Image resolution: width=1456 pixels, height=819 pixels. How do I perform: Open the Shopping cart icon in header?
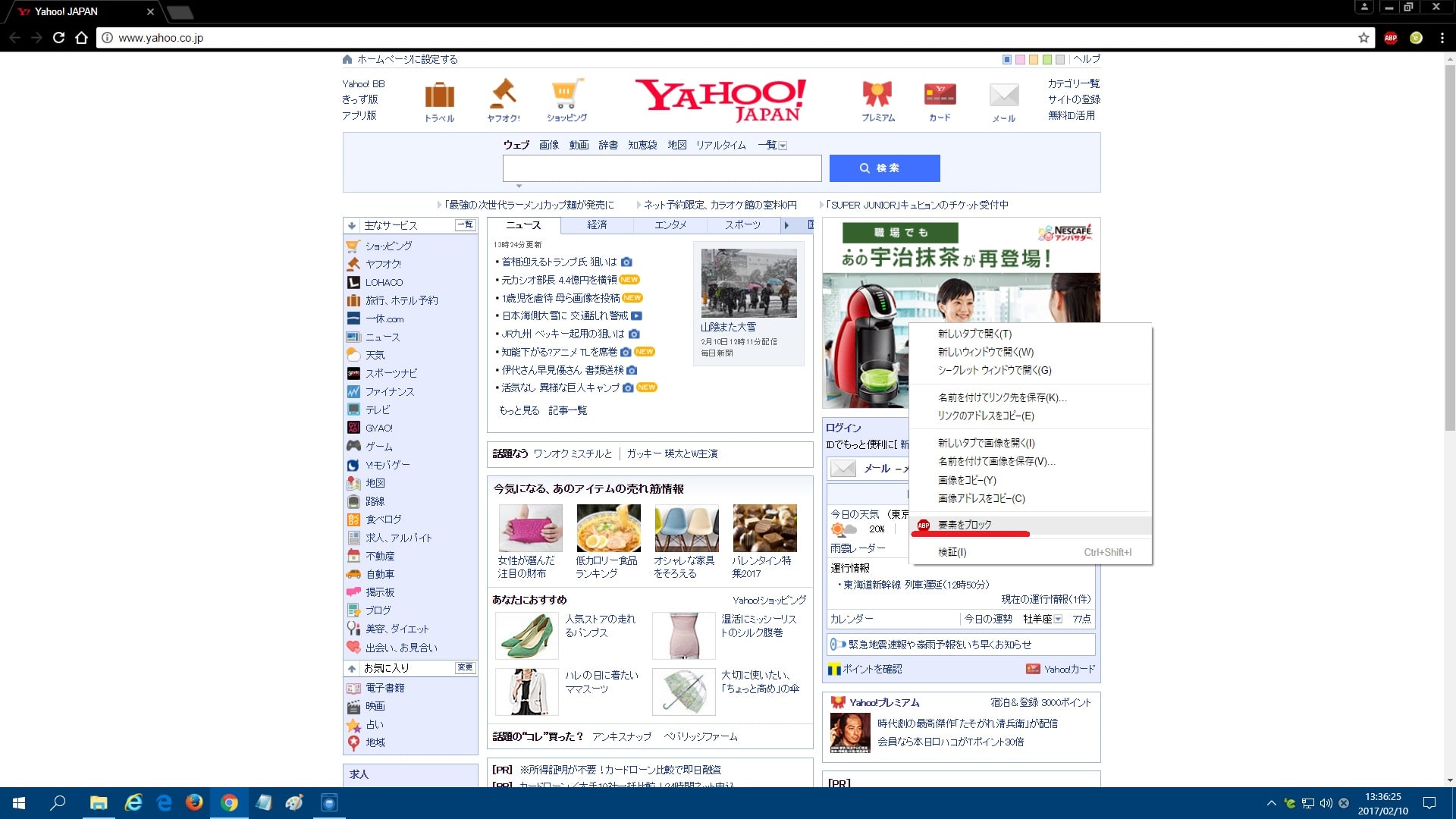pos(566,94)
